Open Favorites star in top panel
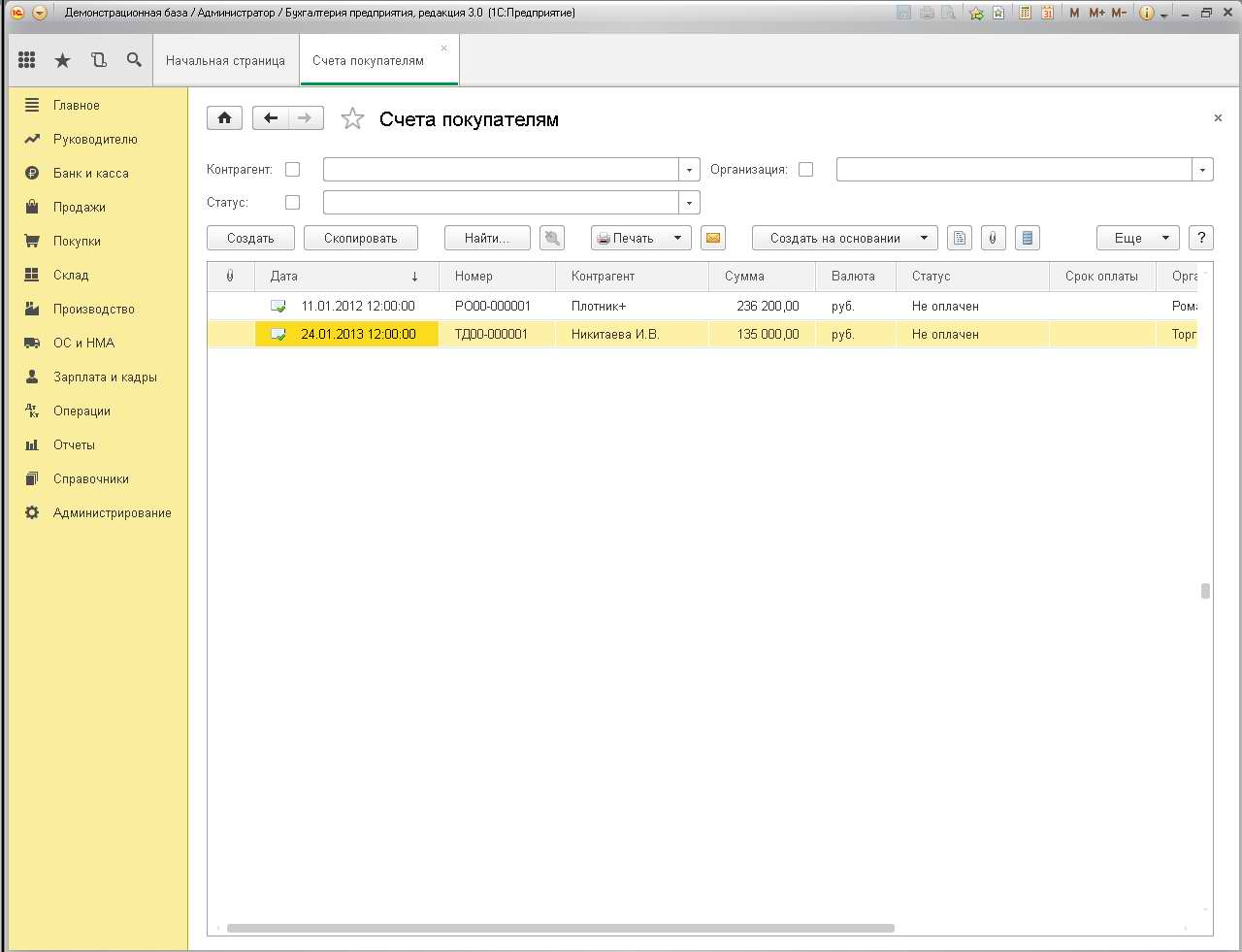 point(63,60)
